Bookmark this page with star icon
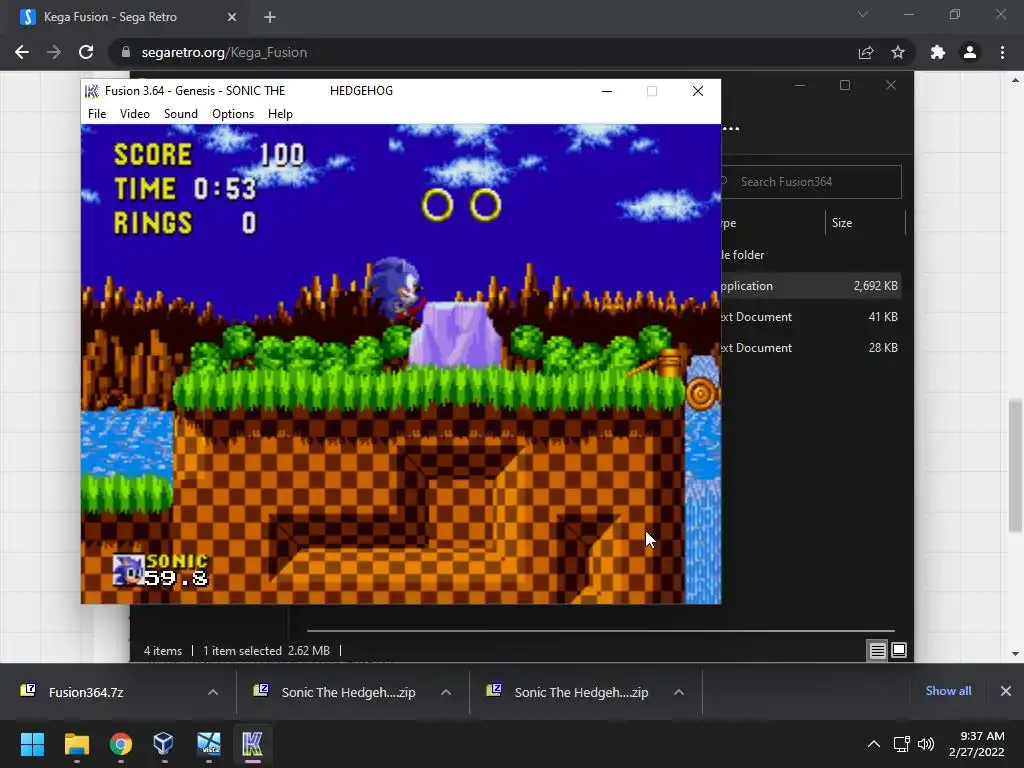Viewport: 1024px width, 768px height. point(898,52)
